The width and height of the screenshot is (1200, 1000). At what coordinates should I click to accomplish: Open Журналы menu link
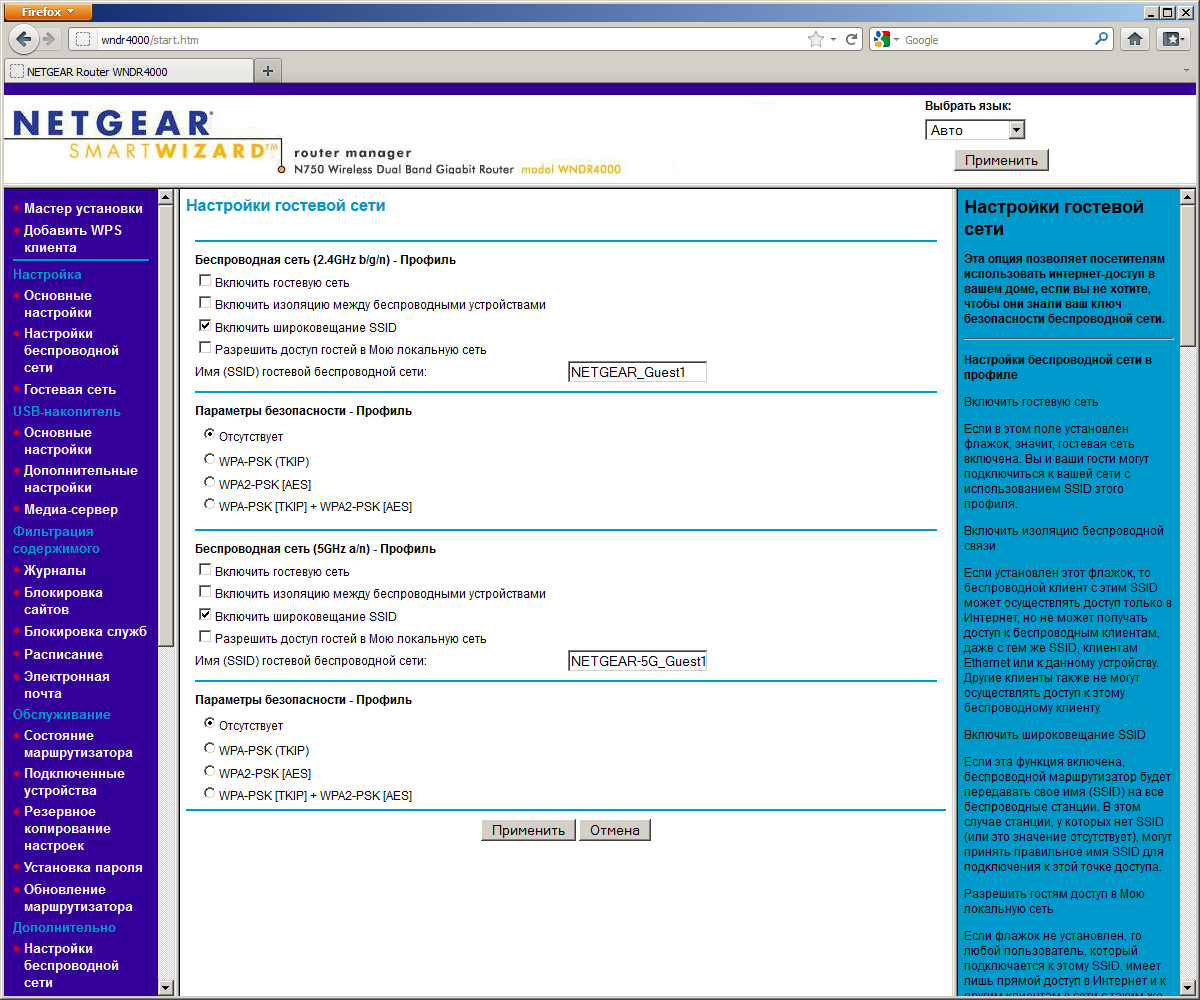tap(55, 571)
